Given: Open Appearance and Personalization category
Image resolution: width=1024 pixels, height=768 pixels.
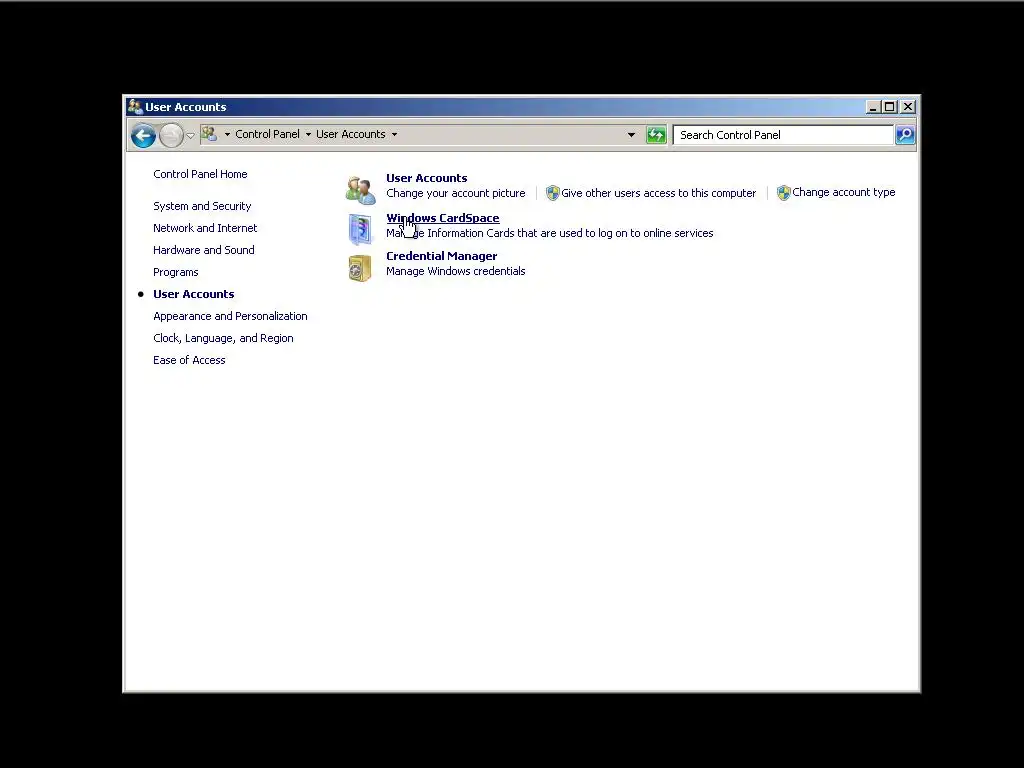Looking at the screenshot, I should pyautogui.click(x=230, y=316).
